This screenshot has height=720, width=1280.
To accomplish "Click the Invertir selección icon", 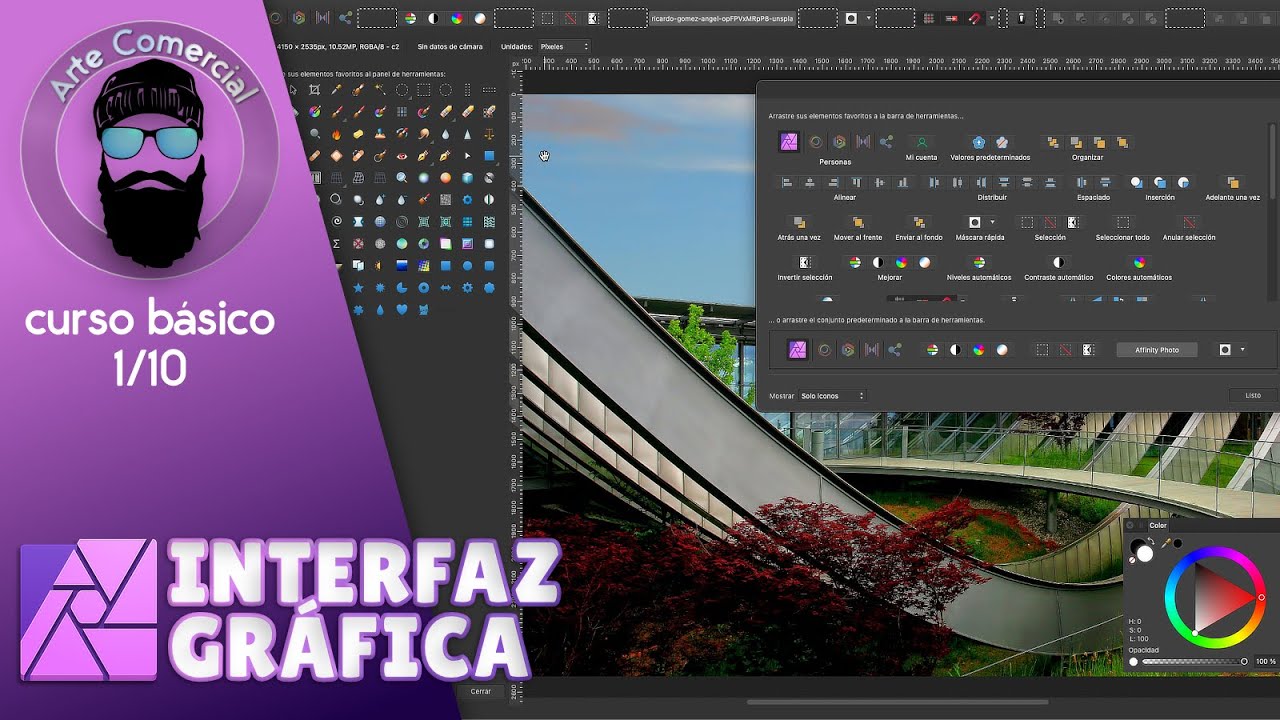I will 805,262.
